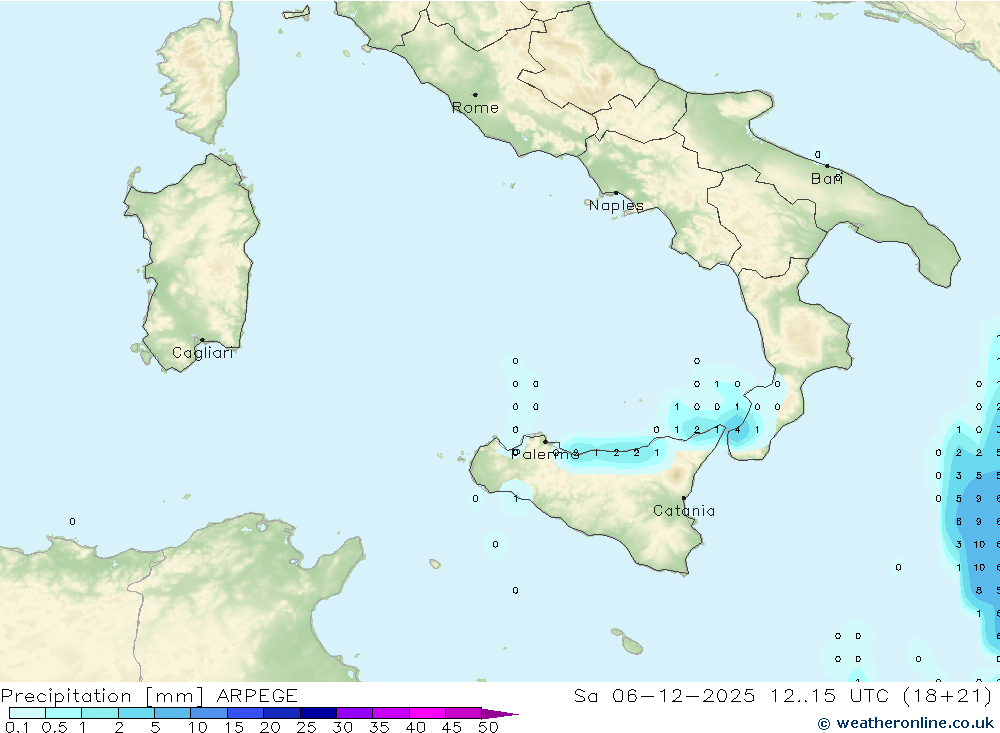Image resolution: width=1000 pixels, height=733 pixels.
Task: Pick the 40–45 mm magenta swatch
Action: click(x=427, y=713)
